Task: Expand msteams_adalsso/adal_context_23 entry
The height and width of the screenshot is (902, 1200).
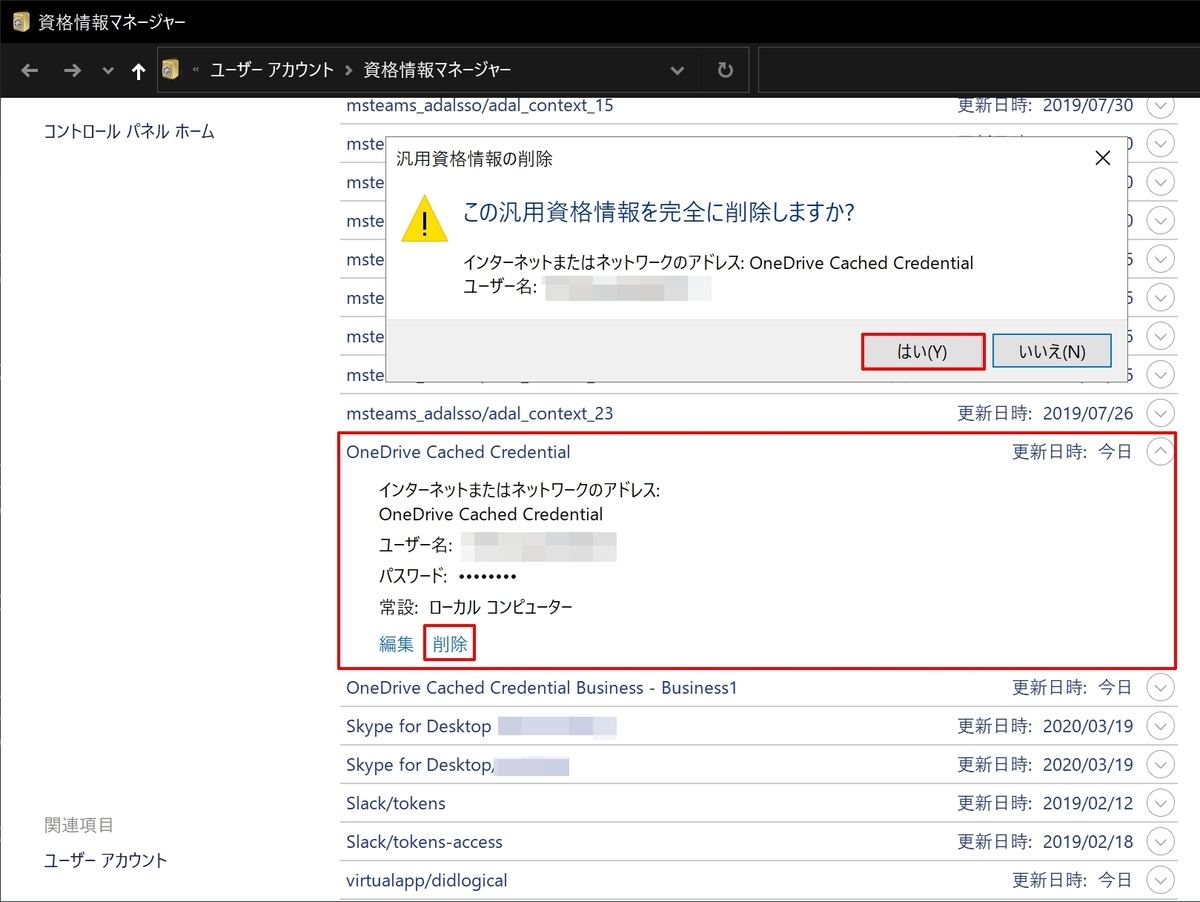Action: pos(1160,413)
